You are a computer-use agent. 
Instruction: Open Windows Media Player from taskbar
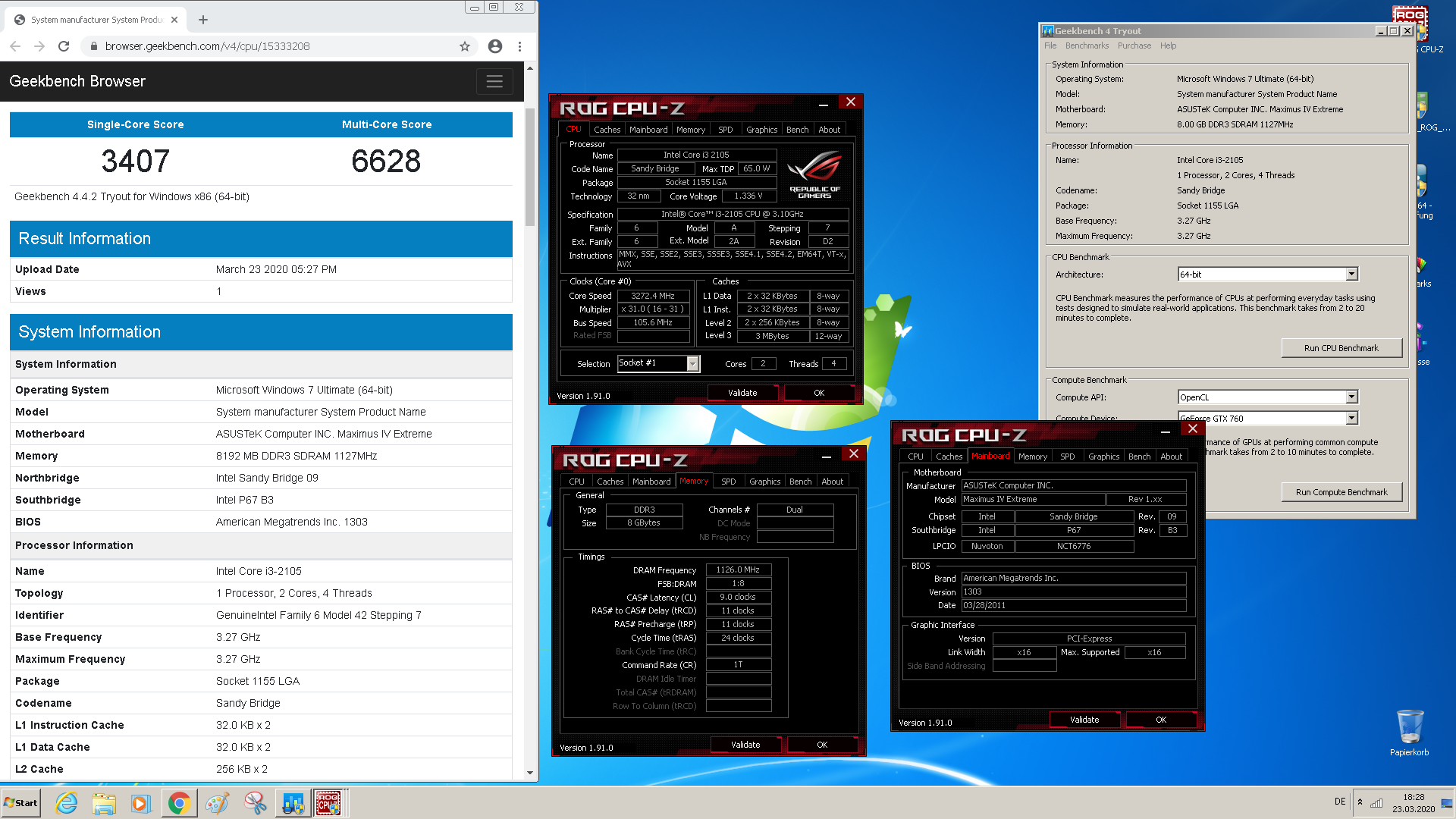pos(141,803)
